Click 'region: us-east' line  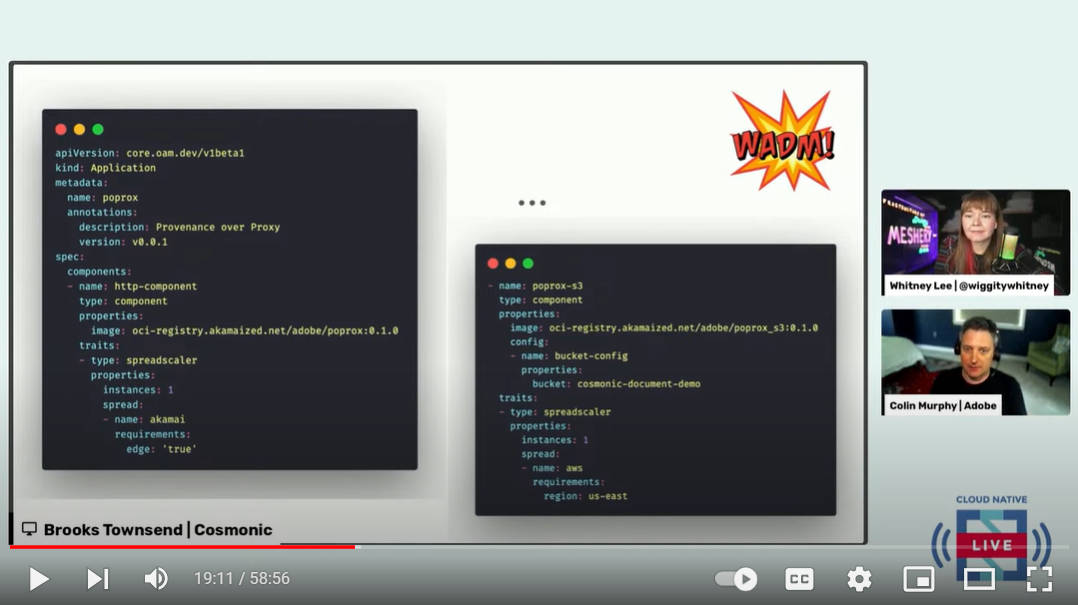(585, 496)
